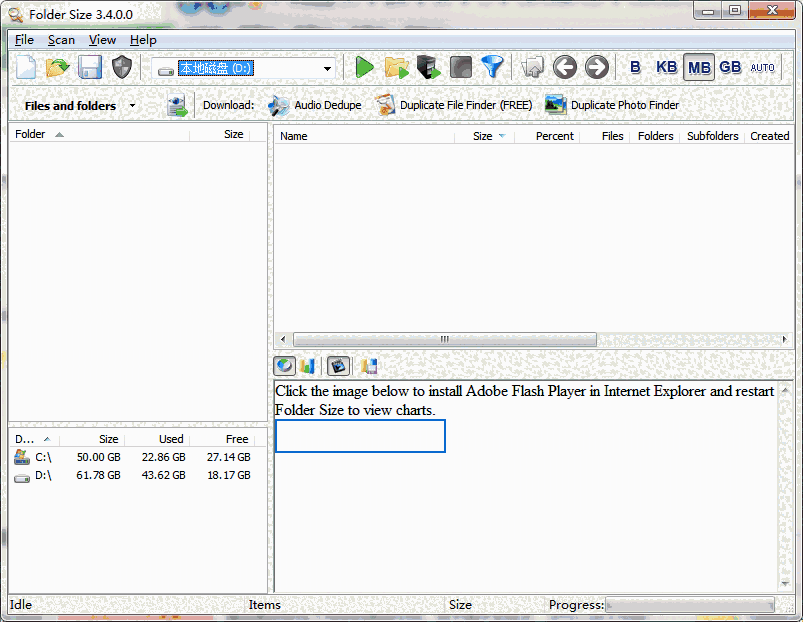Open the Scan menu
803x622 pixels.
pyautogui.click(x=61, y=40)
